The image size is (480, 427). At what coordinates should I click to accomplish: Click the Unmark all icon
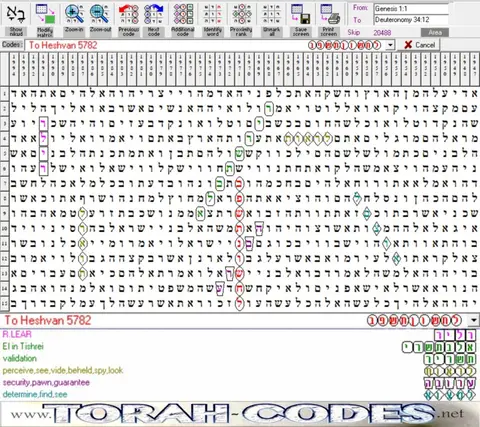pos(271,14)
